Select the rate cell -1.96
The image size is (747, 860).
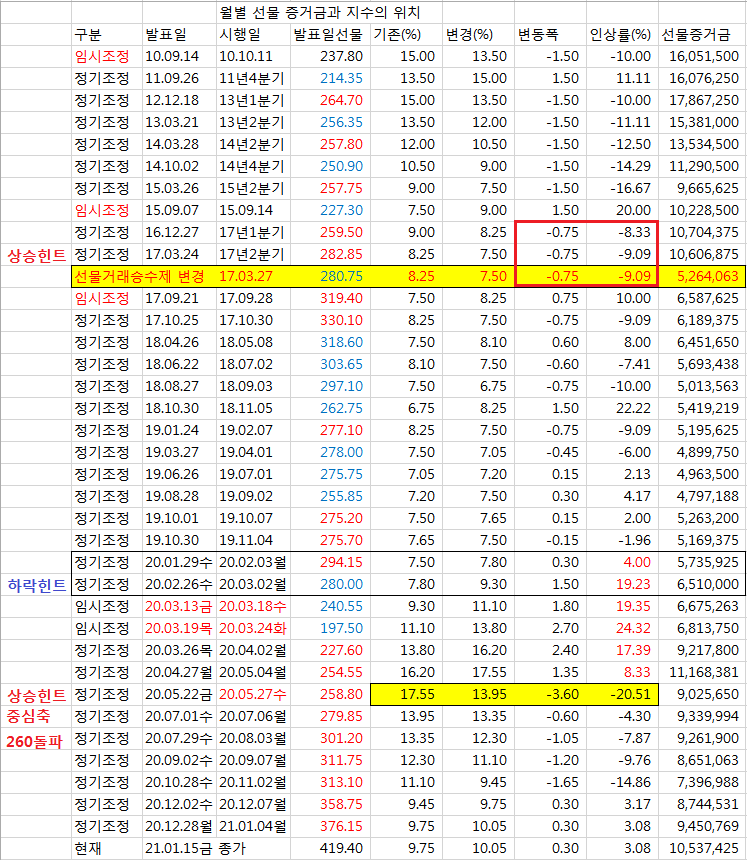tap(635, 540)
